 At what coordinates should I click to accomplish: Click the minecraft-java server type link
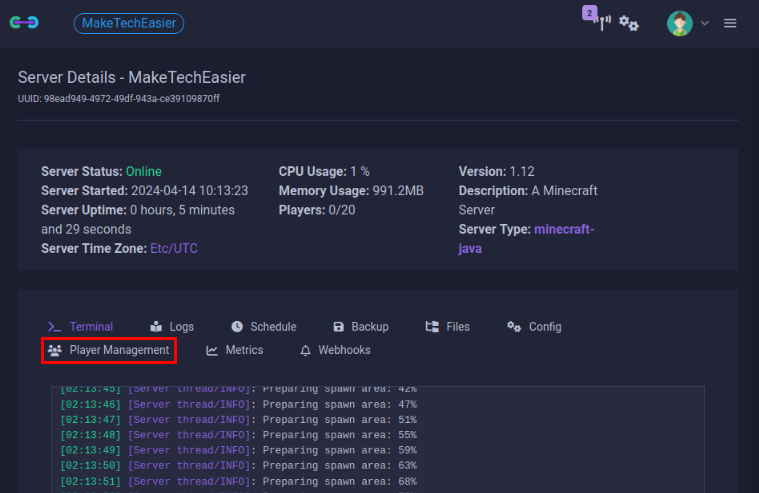point(527,239)
